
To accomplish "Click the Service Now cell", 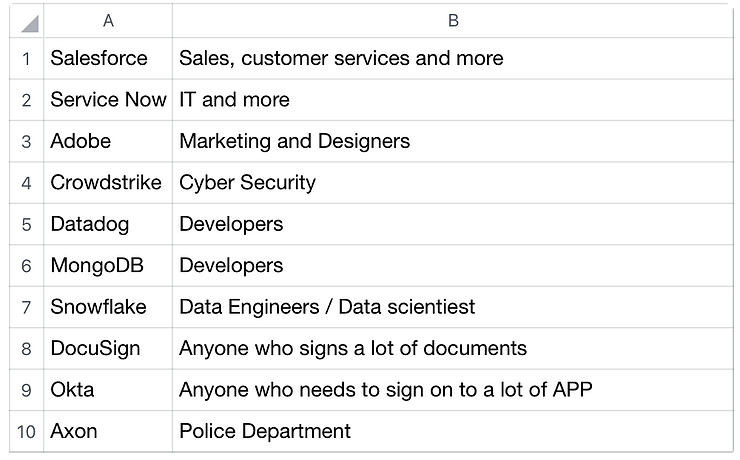I will pyautogui.click(x=108, y=100).
